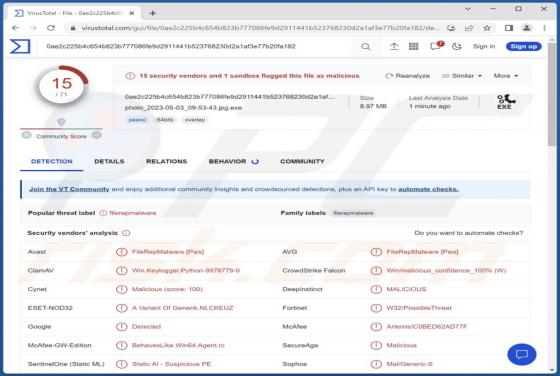The width and height of the screenshot is (560, 376).
Task: Click the browser reload icon
Action: (51, 28)
